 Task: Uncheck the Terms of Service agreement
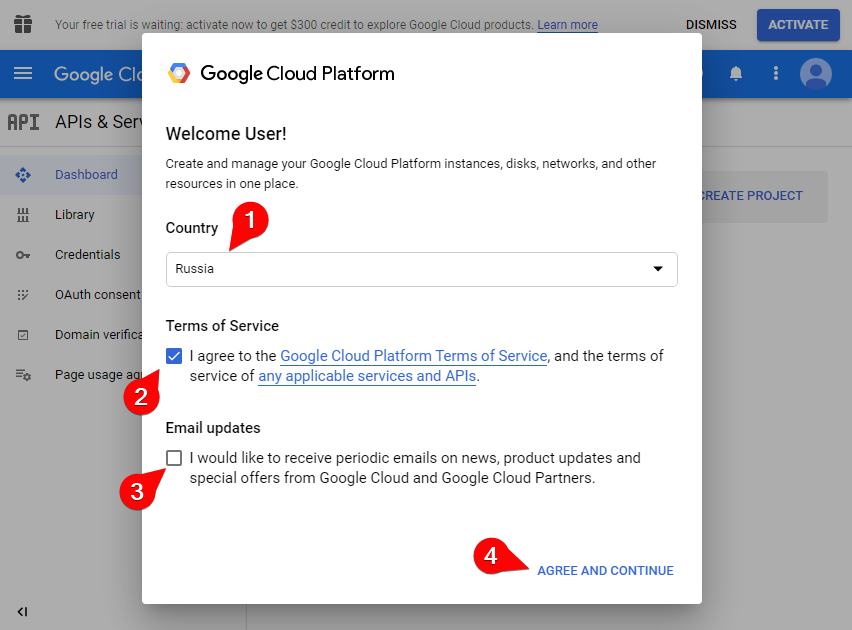pyautogui.click(x=174, y=356)
